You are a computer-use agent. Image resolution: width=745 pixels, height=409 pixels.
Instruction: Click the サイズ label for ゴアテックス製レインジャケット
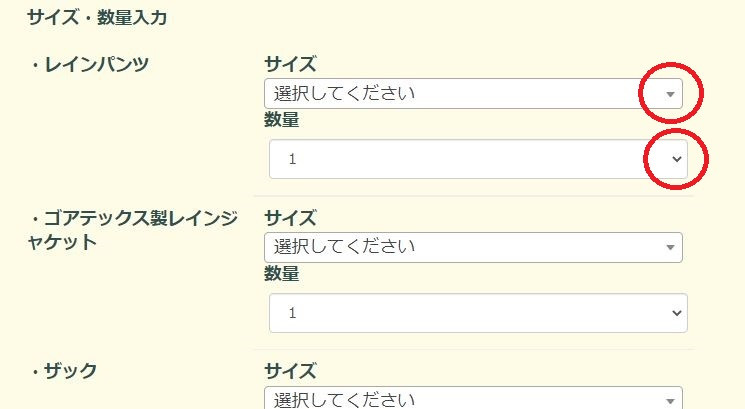tap(290, 219)
